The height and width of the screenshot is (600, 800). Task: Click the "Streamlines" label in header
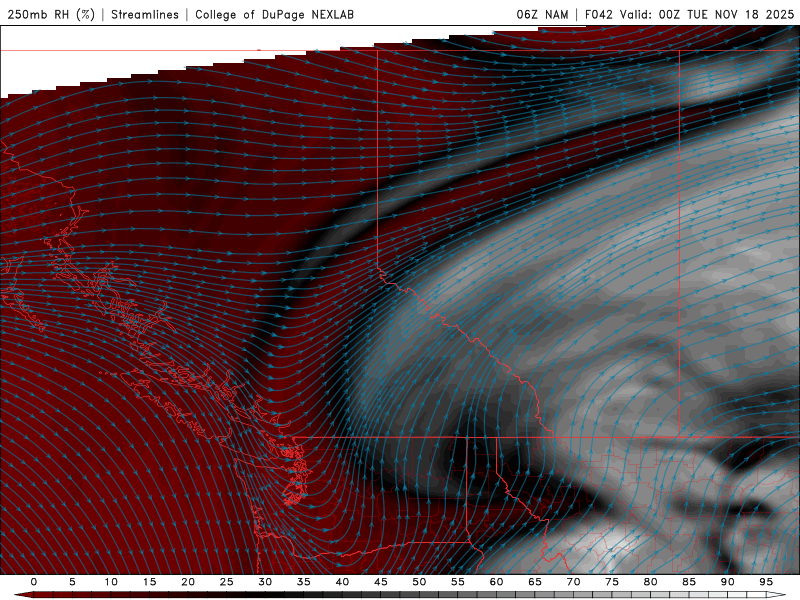pyautogui.click(x=145, y=14)
